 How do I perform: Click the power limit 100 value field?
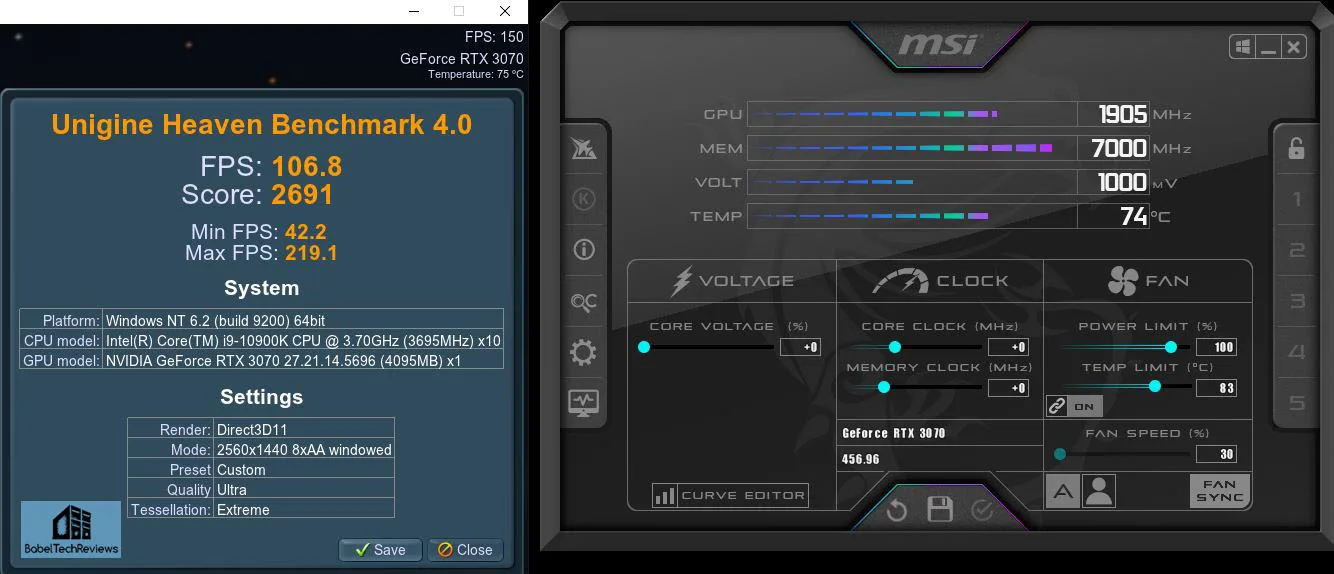coord(1216,347)
